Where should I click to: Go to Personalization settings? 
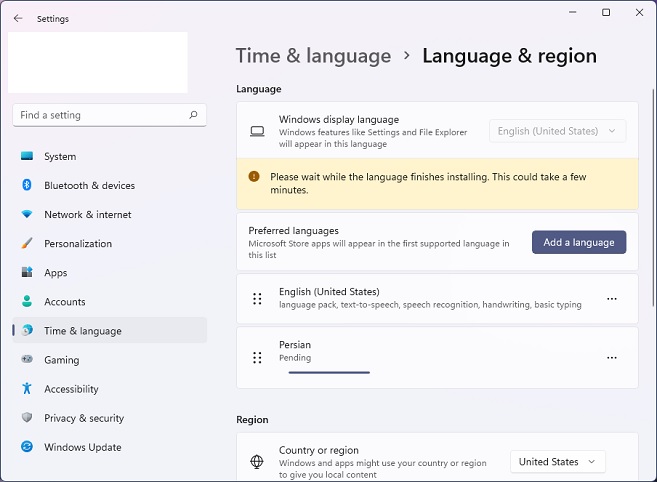pos(109,243)
